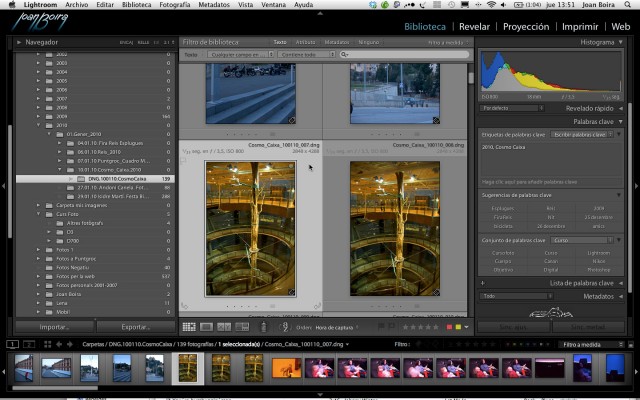Screen dimensions: 640x400
Task: Open the Contiene todo dropdown
Action: (x=307, y=54)
